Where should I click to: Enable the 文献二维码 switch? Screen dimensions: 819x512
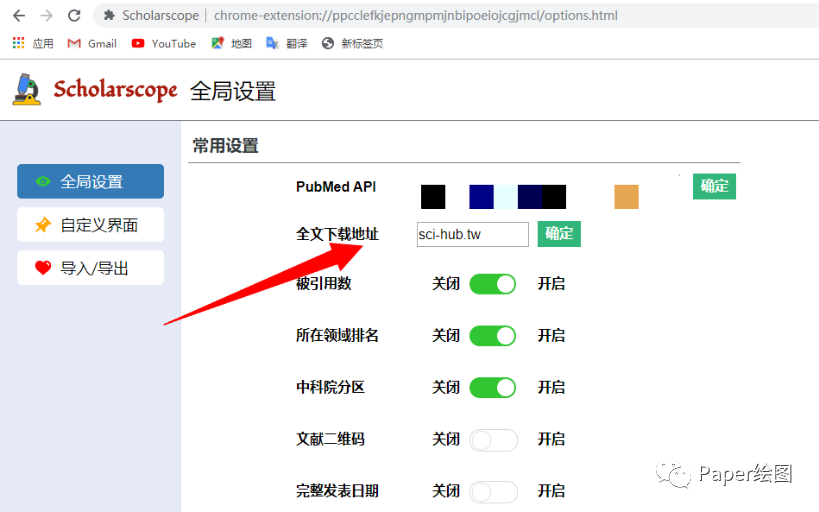click(493, 440)
